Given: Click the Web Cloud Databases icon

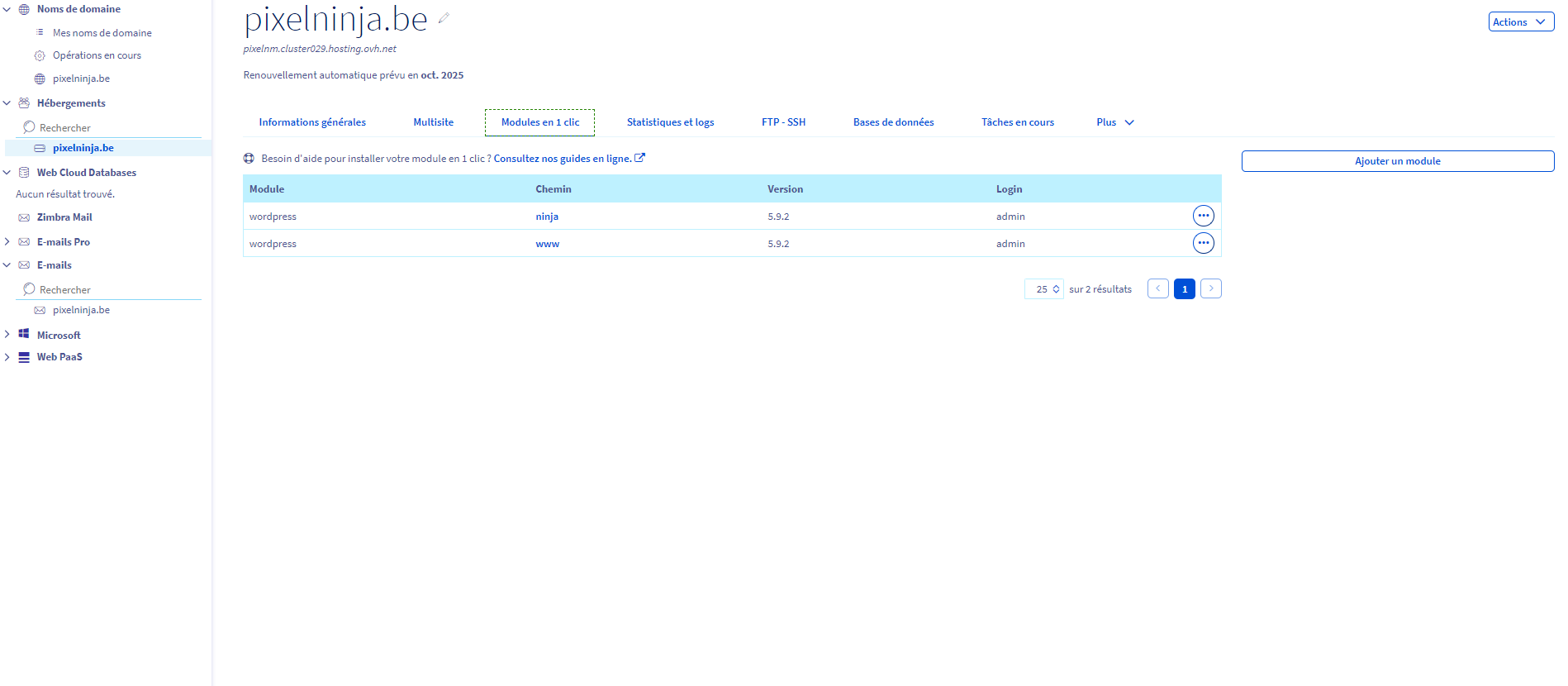Looking at the screenshot, I should [x=24, y=173].
